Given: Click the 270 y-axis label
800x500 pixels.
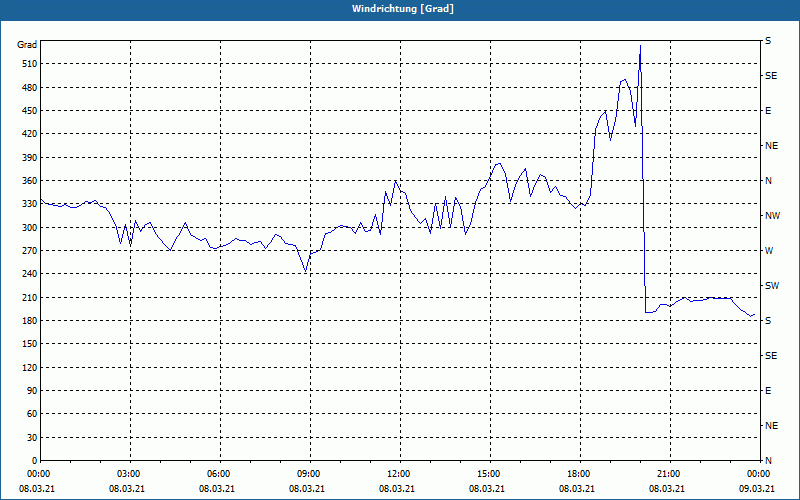Looking at the screenshot, I should 30,251.
